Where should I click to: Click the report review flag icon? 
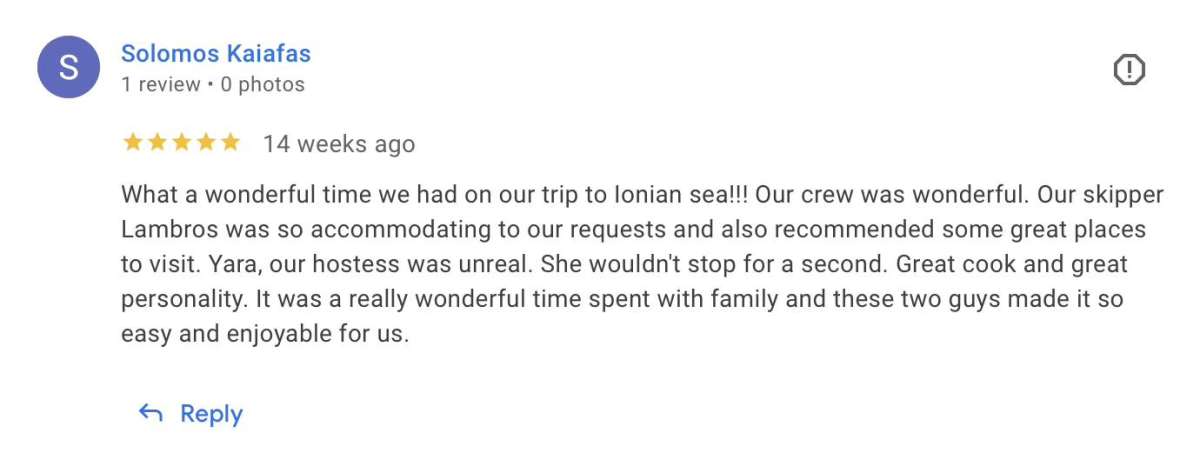click(1129, 70)
